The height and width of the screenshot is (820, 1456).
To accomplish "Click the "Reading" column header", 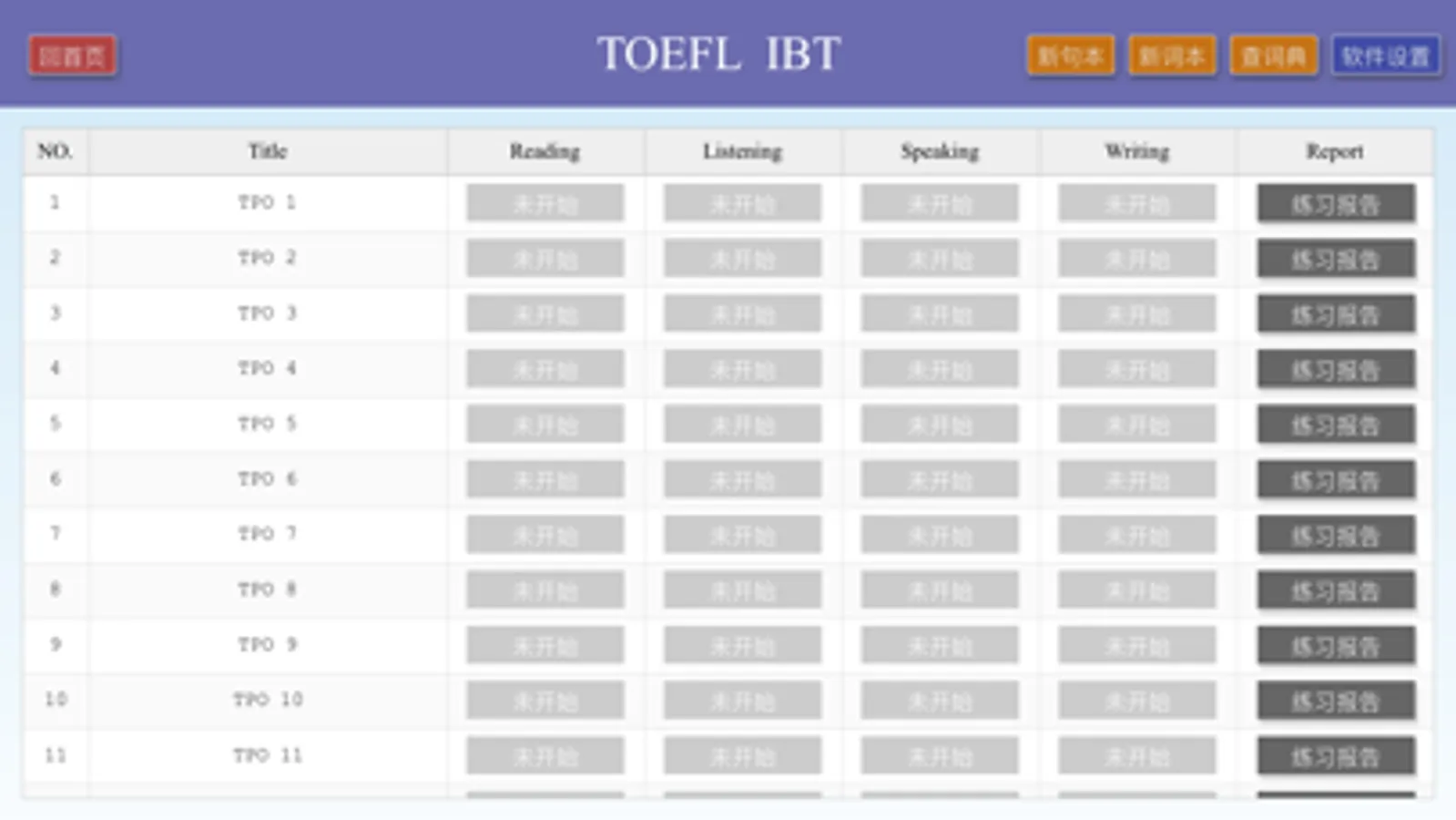I will [x=545, y=151].
